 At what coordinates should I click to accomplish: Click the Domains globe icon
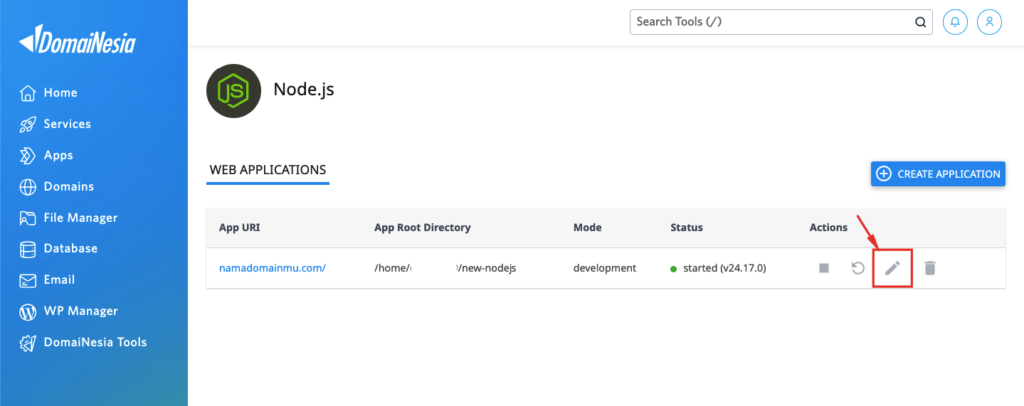point(27,187)
